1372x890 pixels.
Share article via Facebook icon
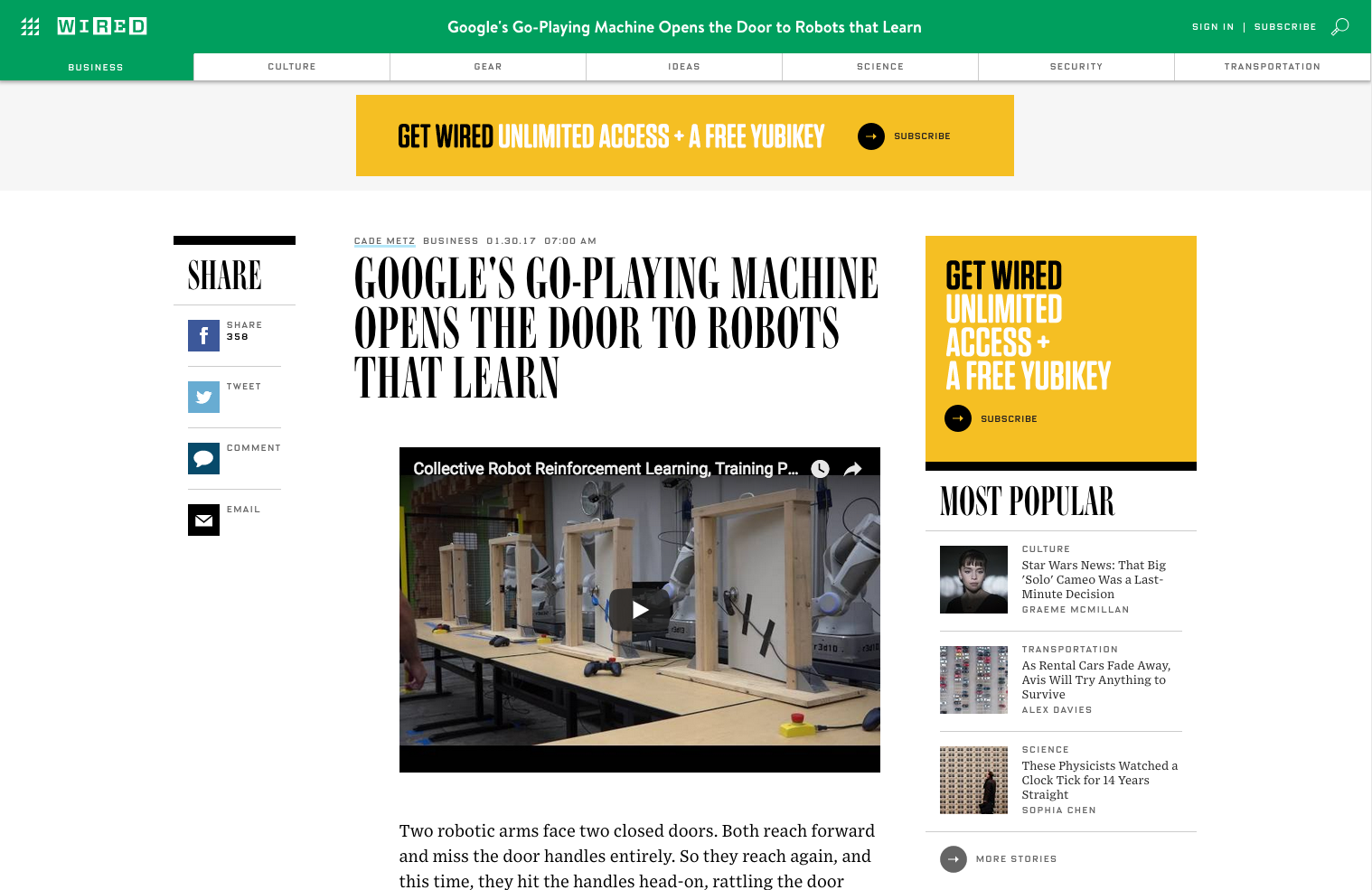pos(203,336)
